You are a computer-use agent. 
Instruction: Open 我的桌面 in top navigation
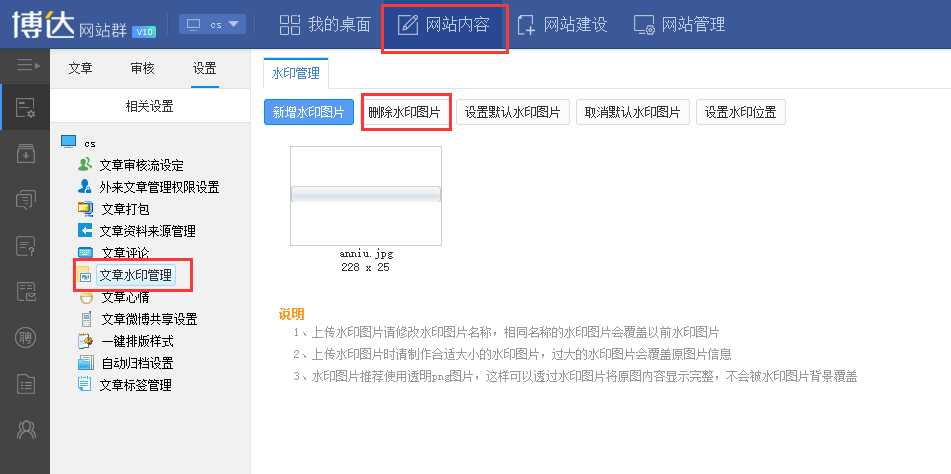coord(324,24)
